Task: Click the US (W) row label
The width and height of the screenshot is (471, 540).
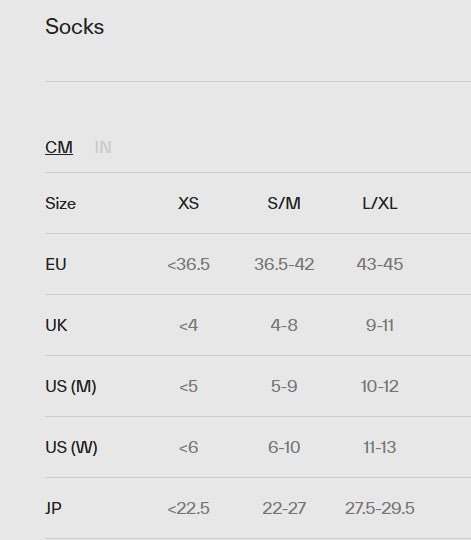Action: (x=71, y=447)
